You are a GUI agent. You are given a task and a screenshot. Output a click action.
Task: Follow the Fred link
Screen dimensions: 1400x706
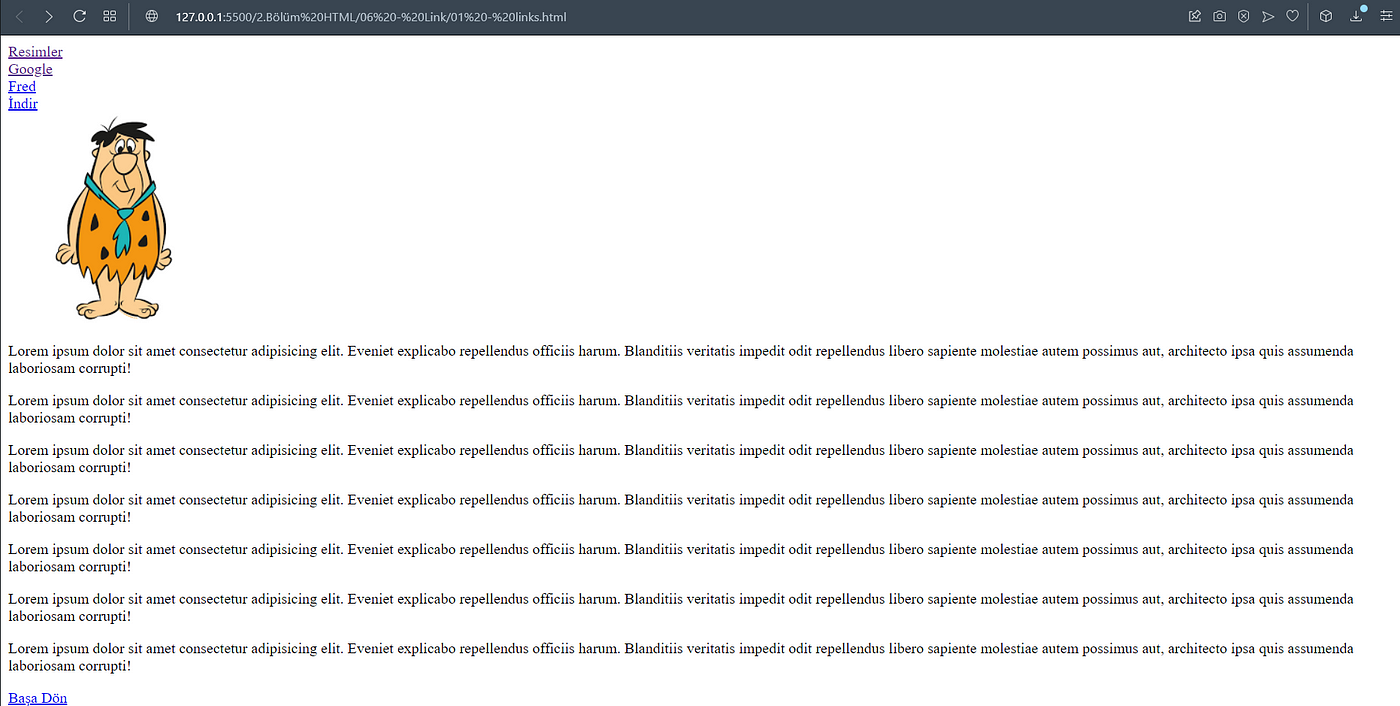[22, 86]
